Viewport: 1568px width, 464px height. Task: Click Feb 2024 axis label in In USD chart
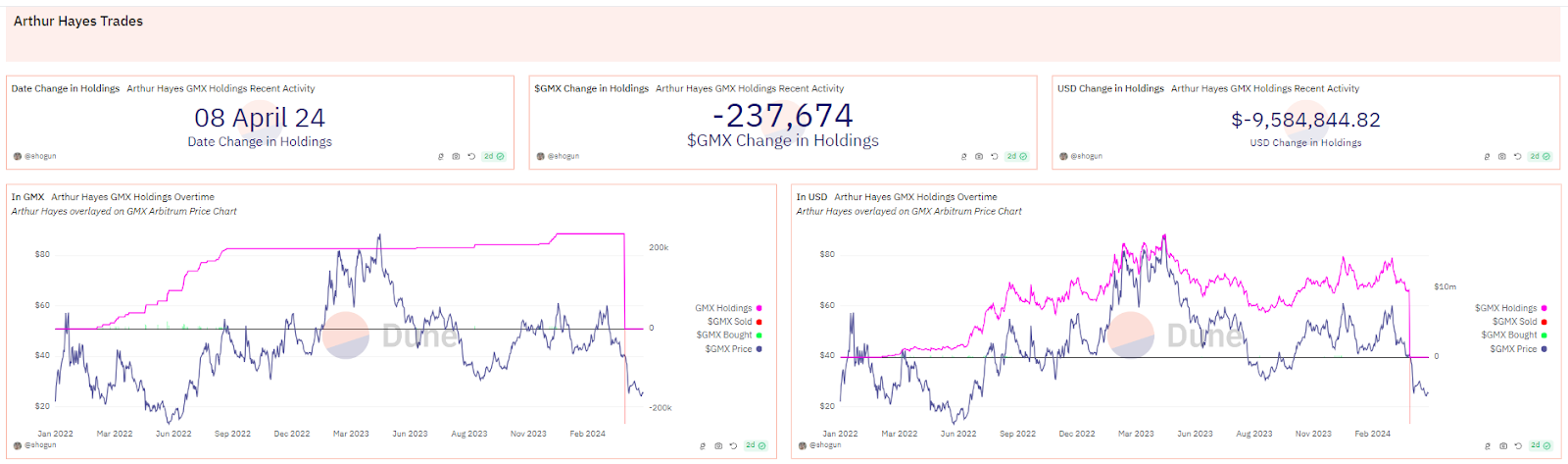(1372, 434)
